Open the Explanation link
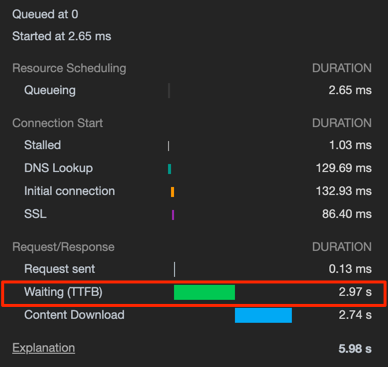This screenshot has height=367, width=388. tap(43, 348)
